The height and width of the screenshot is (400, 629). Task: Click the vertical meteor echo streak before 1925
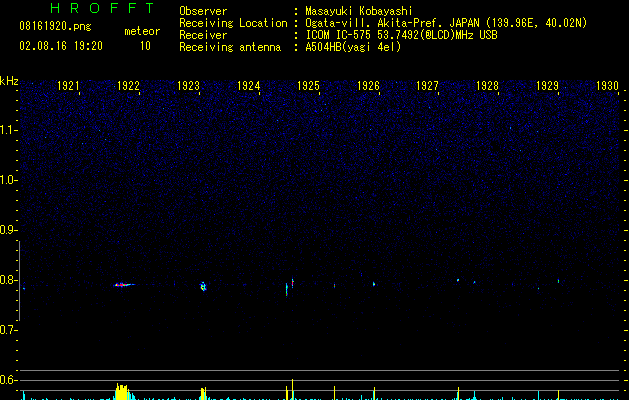tap(286, 289)
